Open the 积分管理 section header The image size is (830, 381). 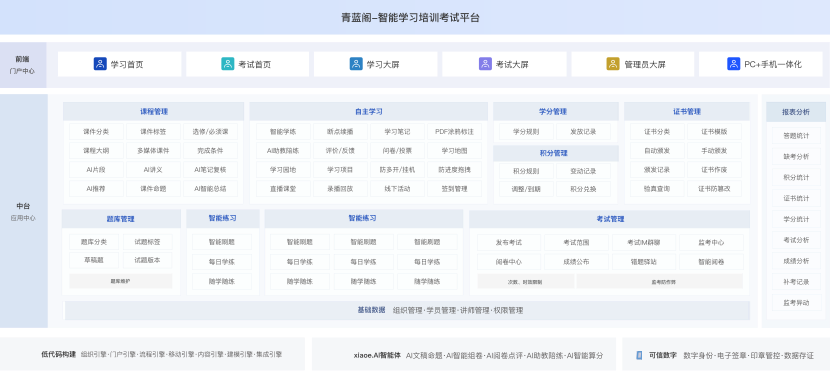tap(555, 153)
